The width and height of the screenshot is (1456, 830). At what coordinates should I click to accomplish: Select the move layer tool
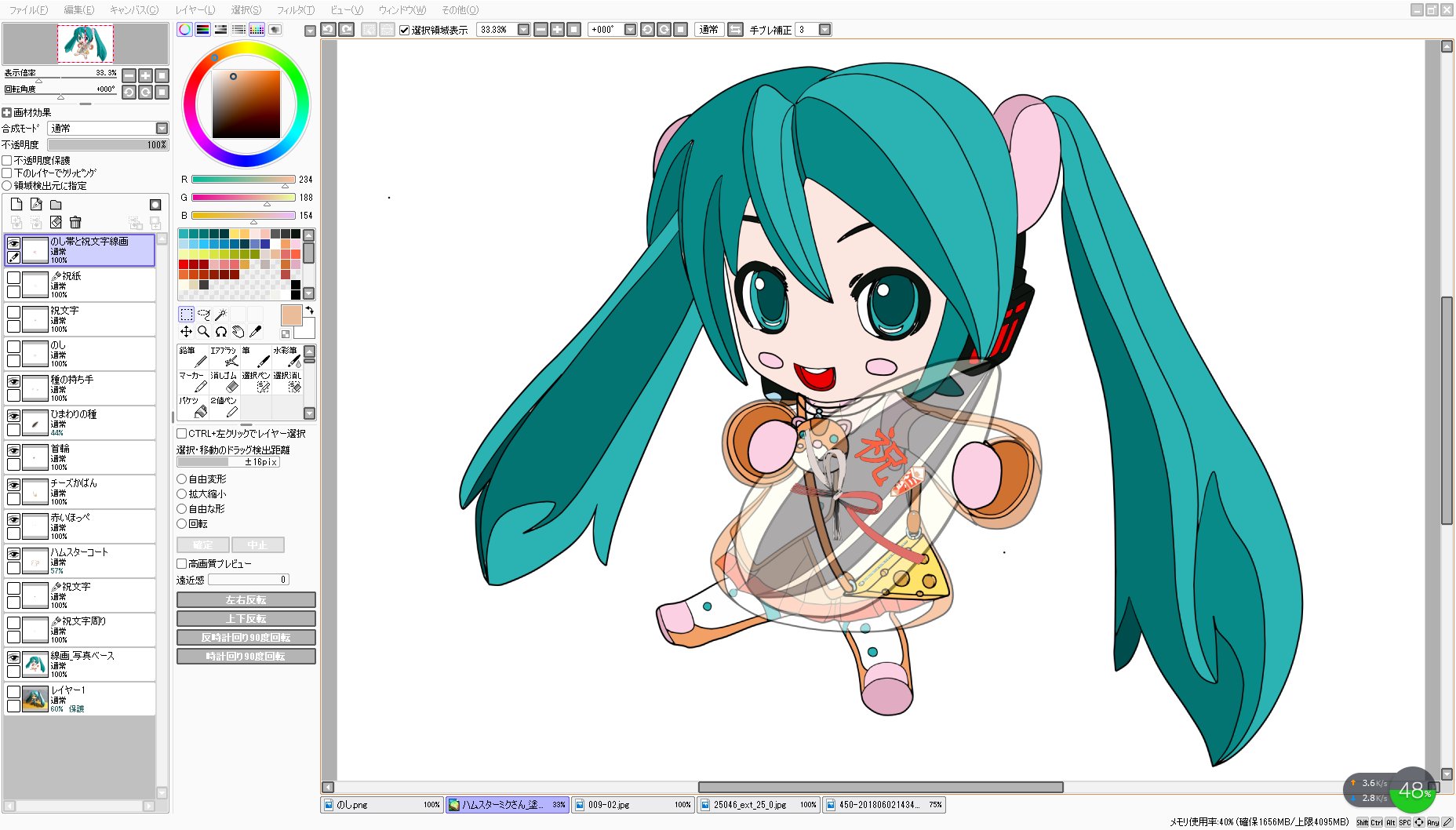click(x=186, y=332)
